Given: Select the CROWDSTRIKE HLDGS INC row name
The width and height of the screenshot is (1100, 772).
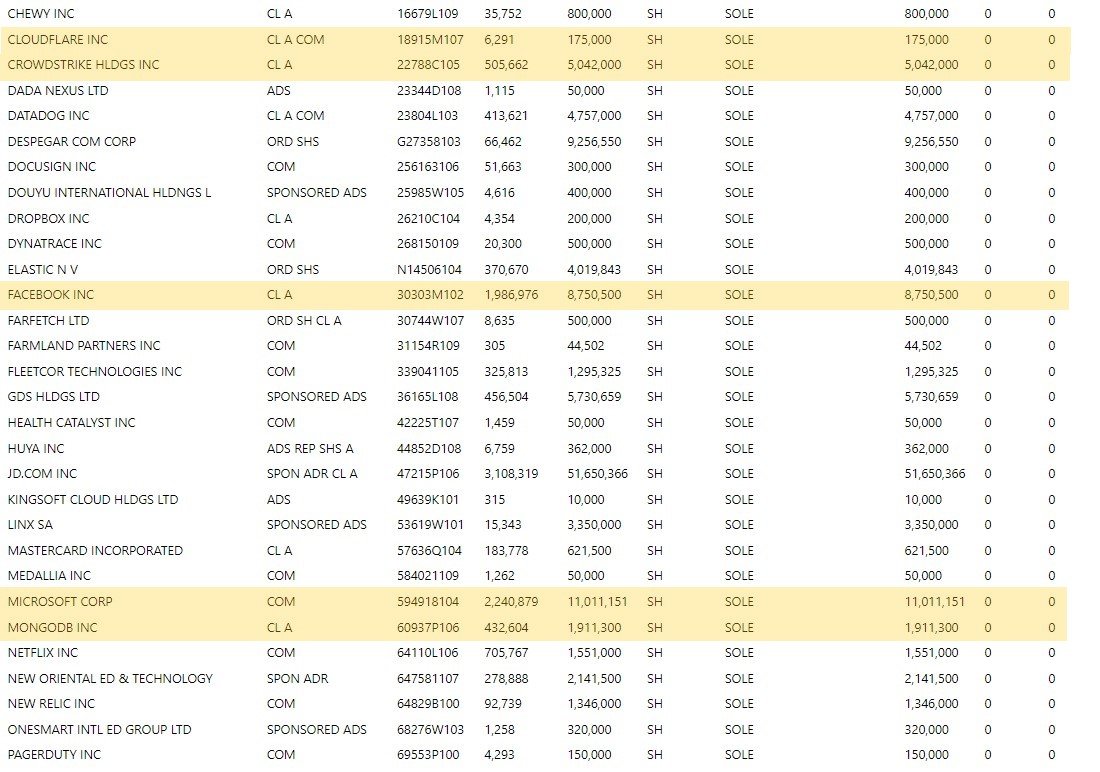Looking at the screenshot, I should click(83, 65).
